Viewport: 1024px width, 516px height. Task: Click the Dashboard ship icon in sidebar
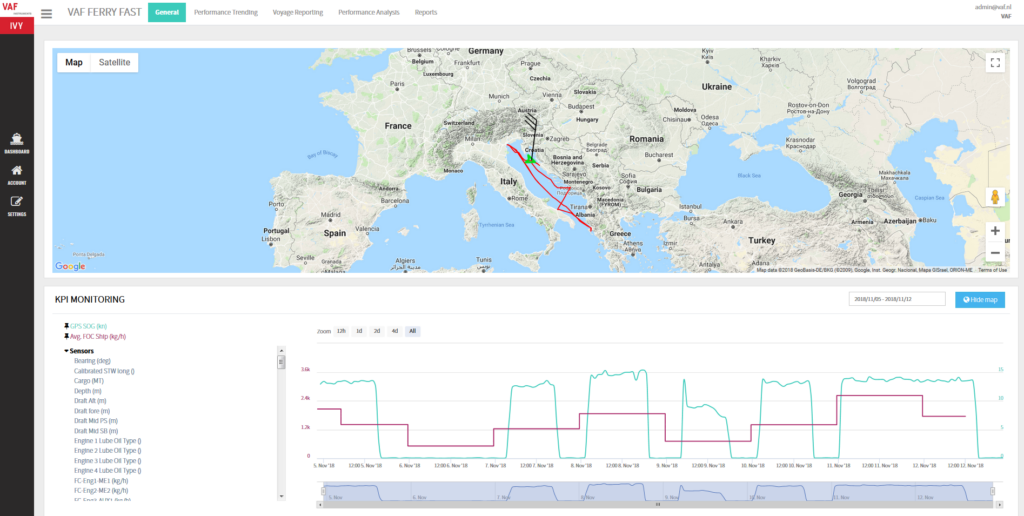(17, 140)
